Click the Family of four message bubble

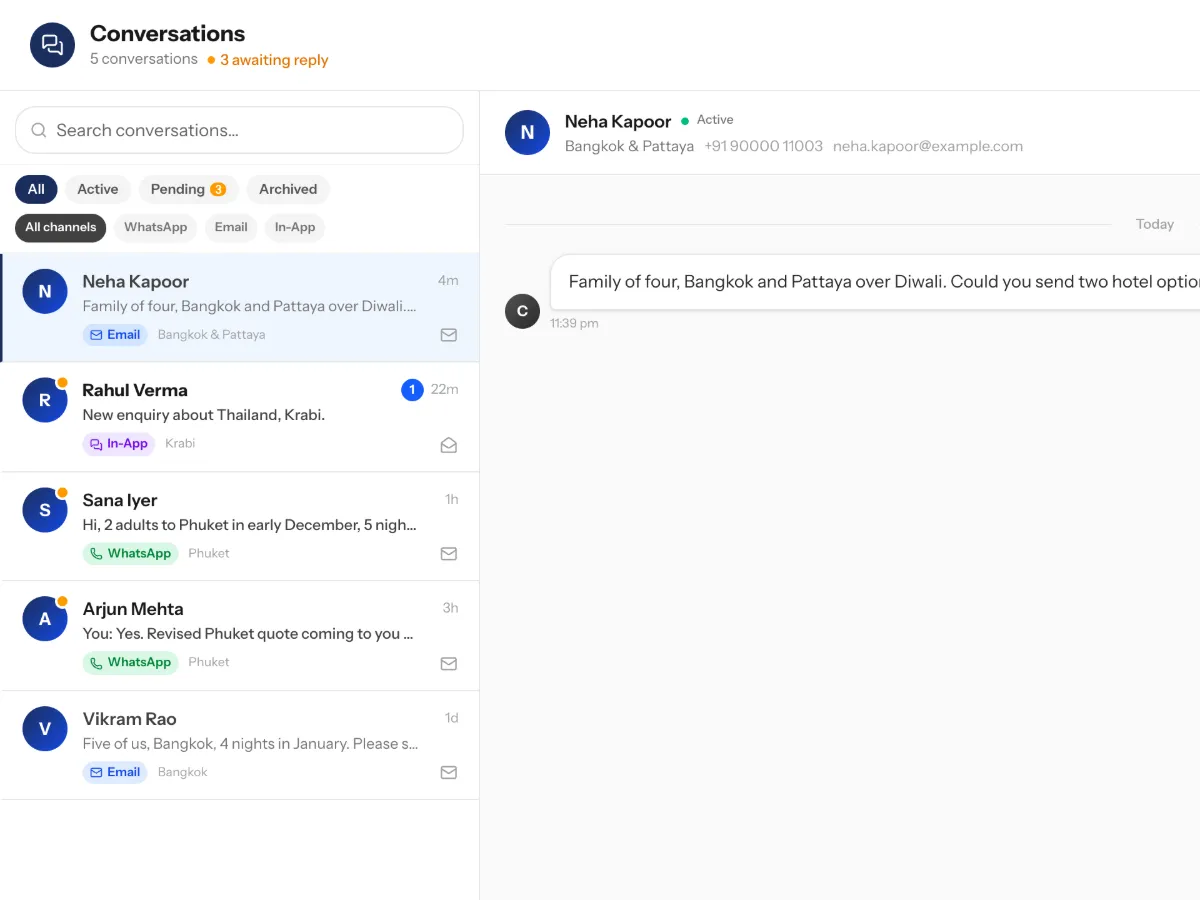click(875, 282)
